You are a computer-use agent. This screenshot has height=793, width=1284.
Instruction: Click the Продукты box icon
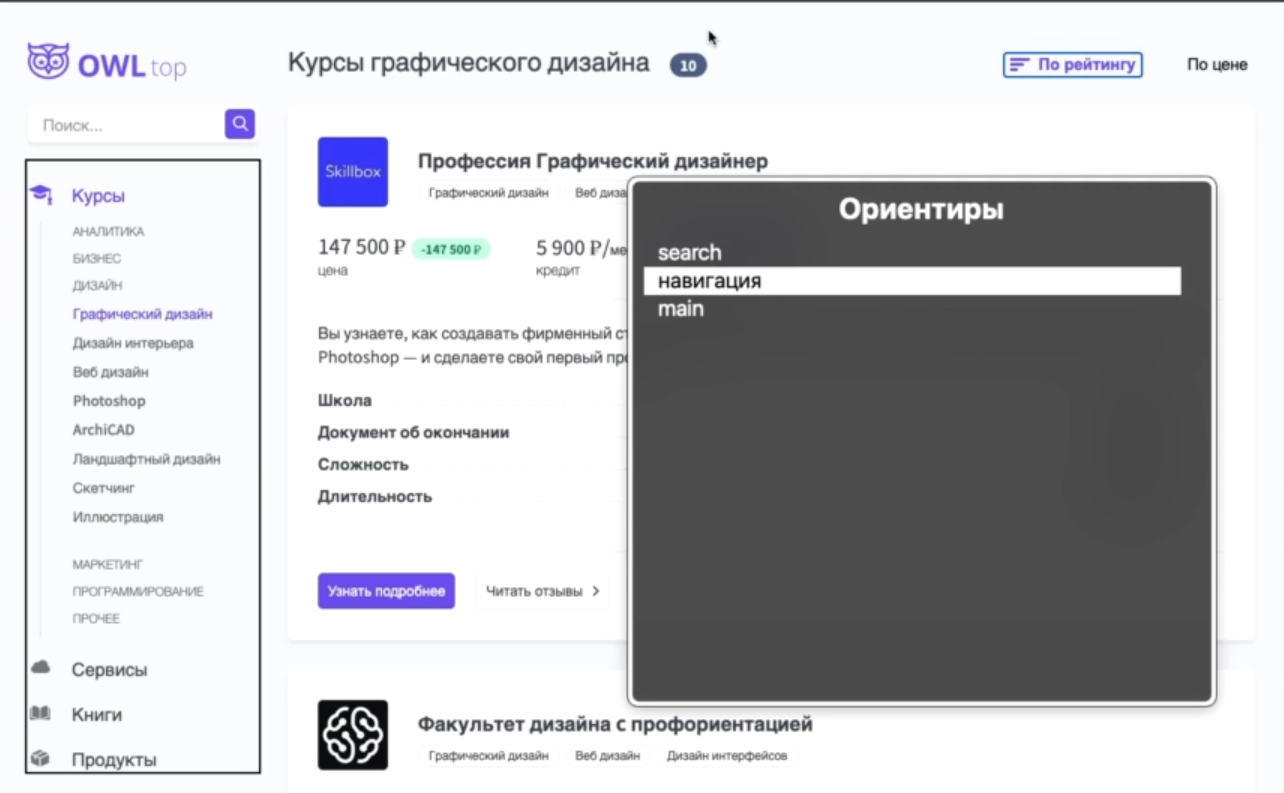(40, 758)
